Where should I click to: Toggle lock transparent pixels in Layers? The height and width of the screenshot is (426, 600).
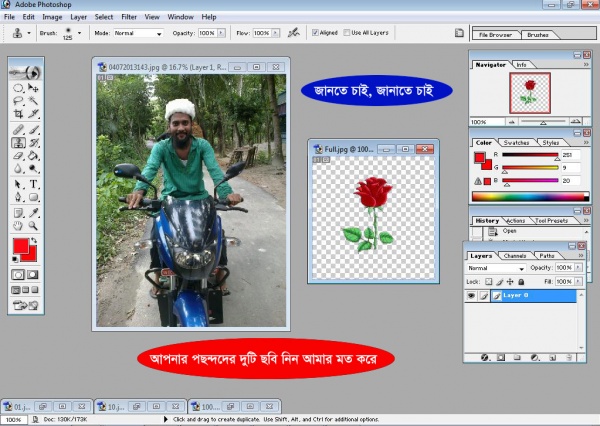tap(489, 282)
